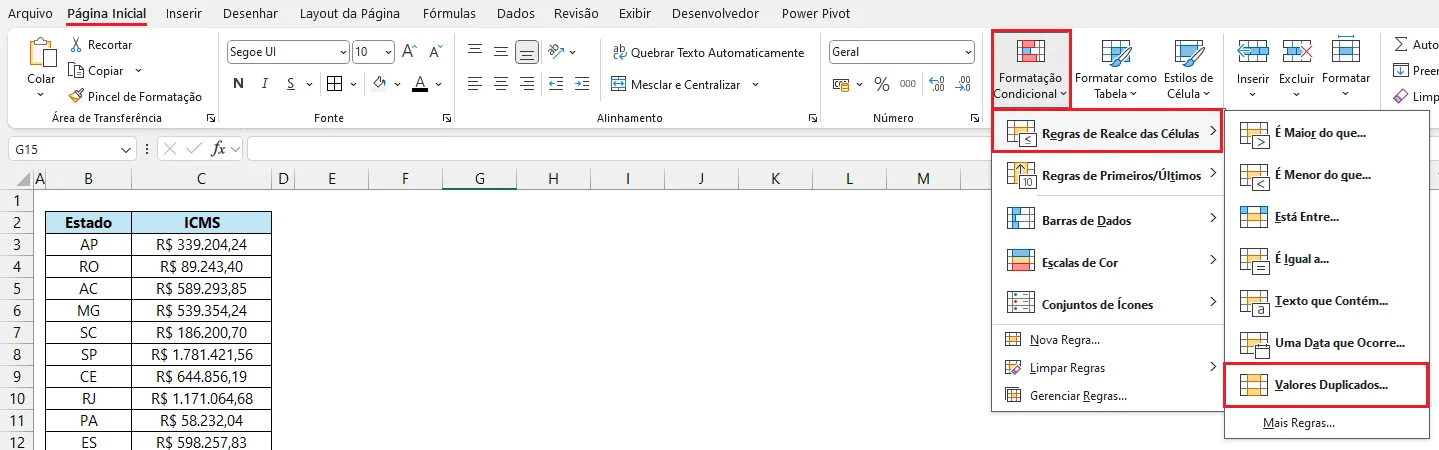The height and width of the screenshot is (450, 1439).
Task: Align text to middle vertically
Action: pyautogui.click(x=501, y=52)
